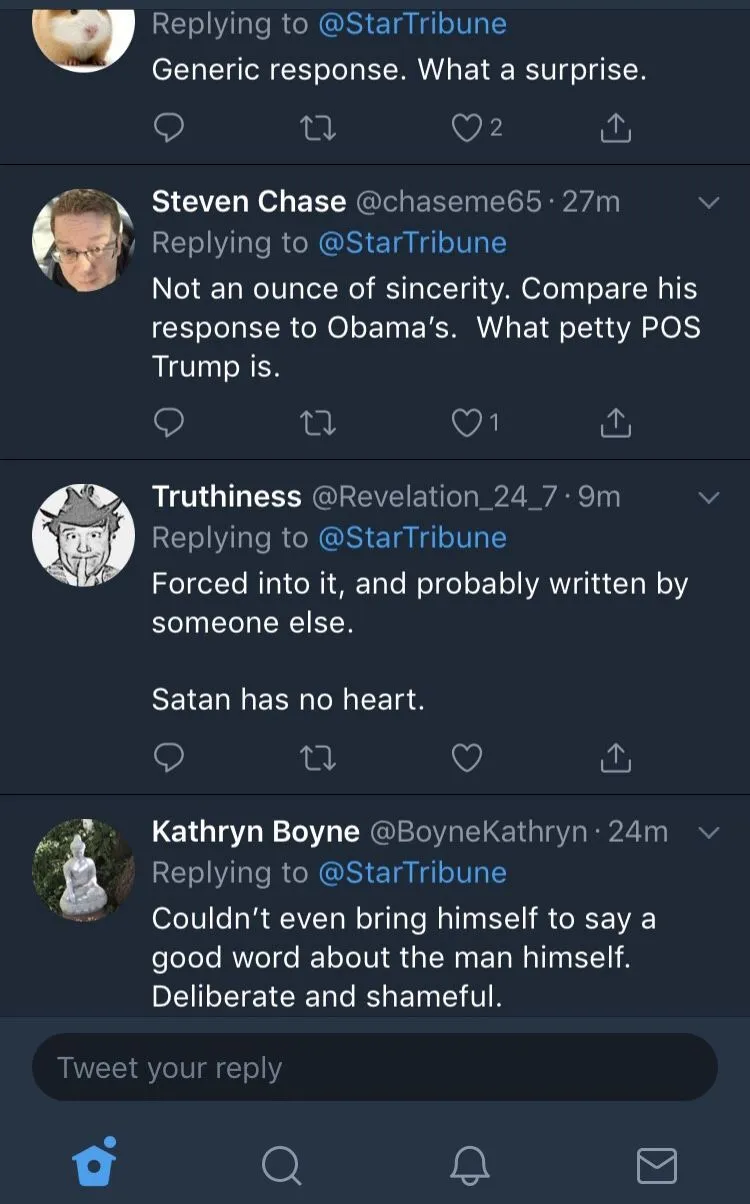Image resolution: width=750 pixels, height=1204 pixels.
Task: Tap the 'Tweet your reply' field
Action: (375, 1067)
